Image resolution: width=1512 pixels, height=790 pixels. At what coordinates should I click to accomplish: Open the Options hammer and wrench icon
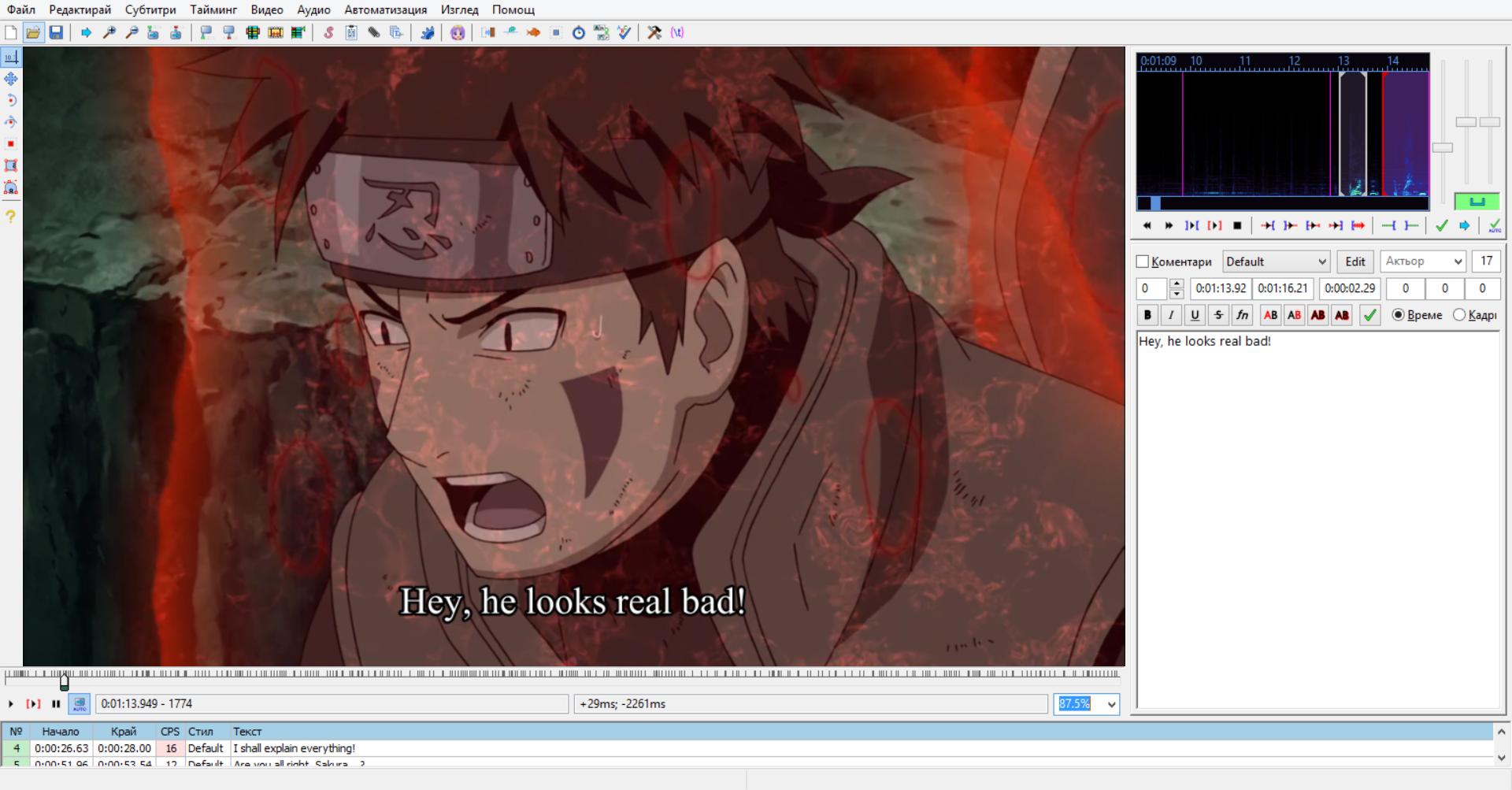pos(654,32)
